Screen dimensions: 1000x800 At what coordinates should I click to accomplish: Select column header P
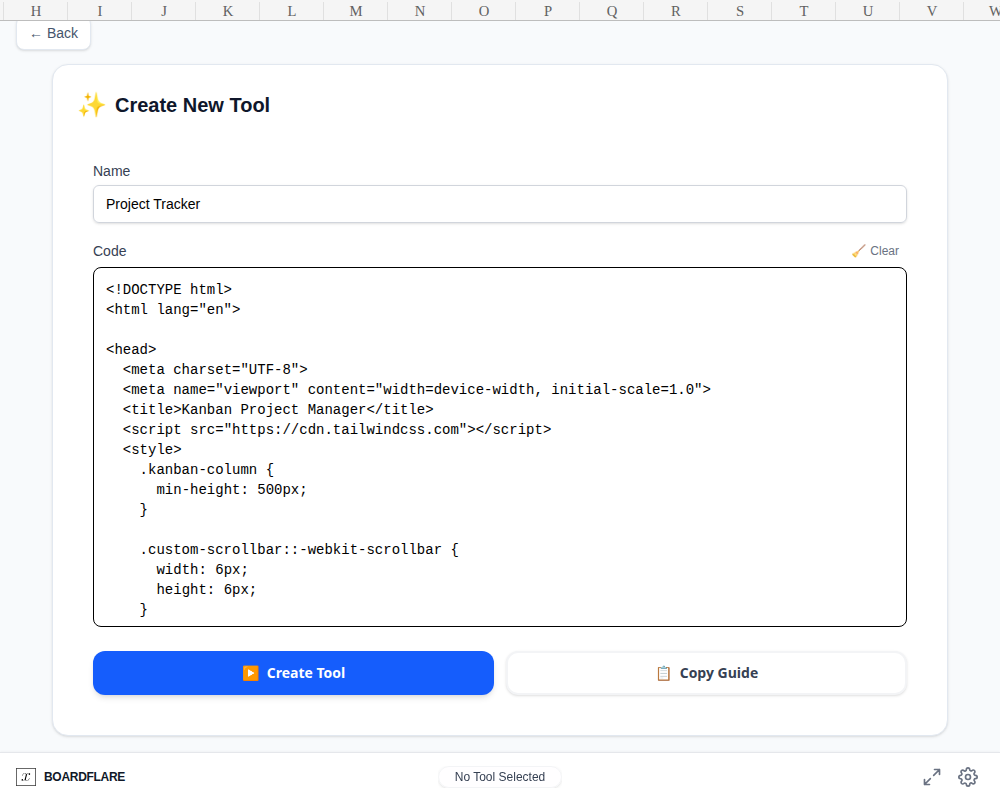548,11
